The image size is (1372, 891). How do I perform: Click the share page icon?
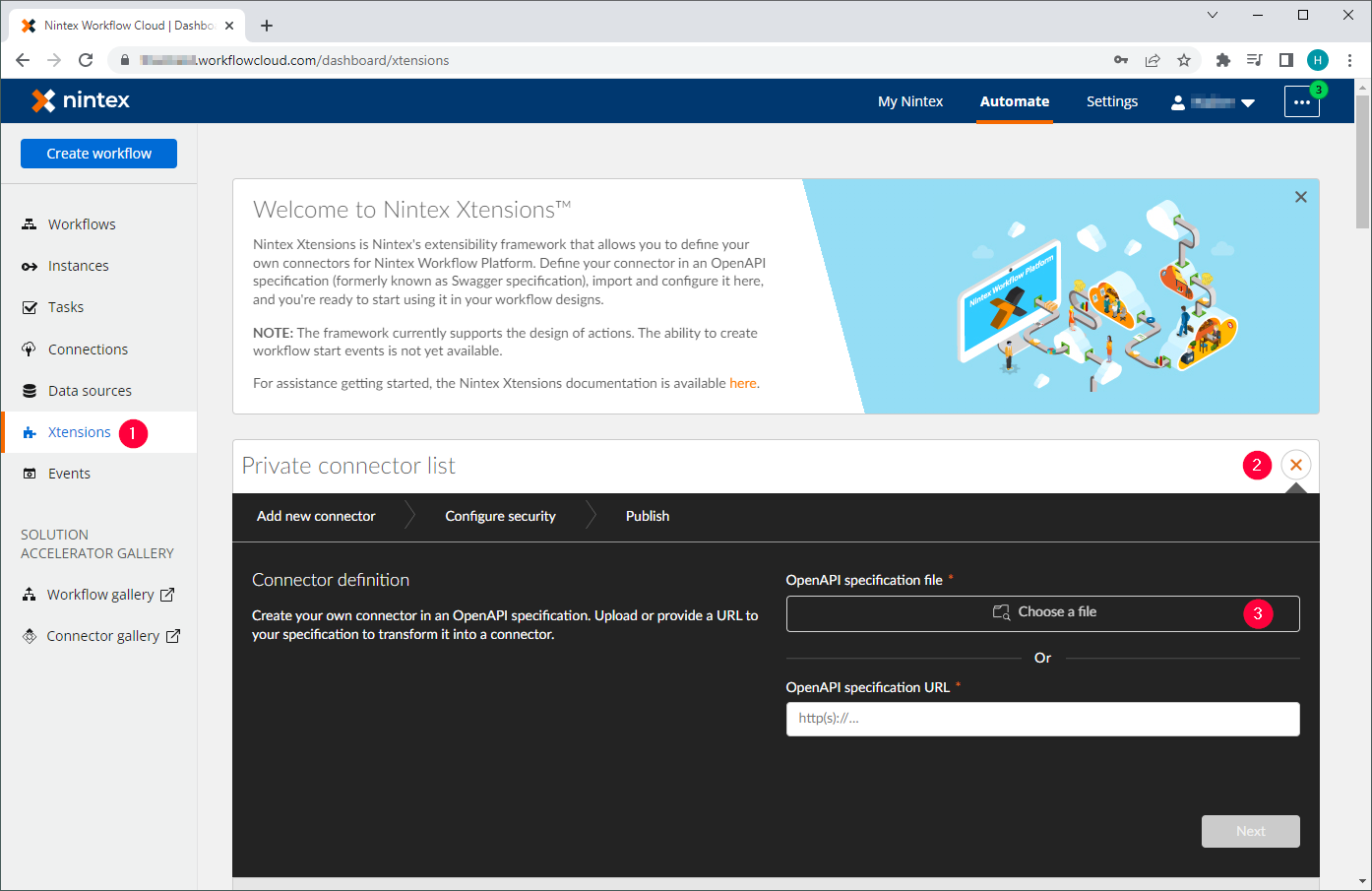click(x=1153, y=60)
